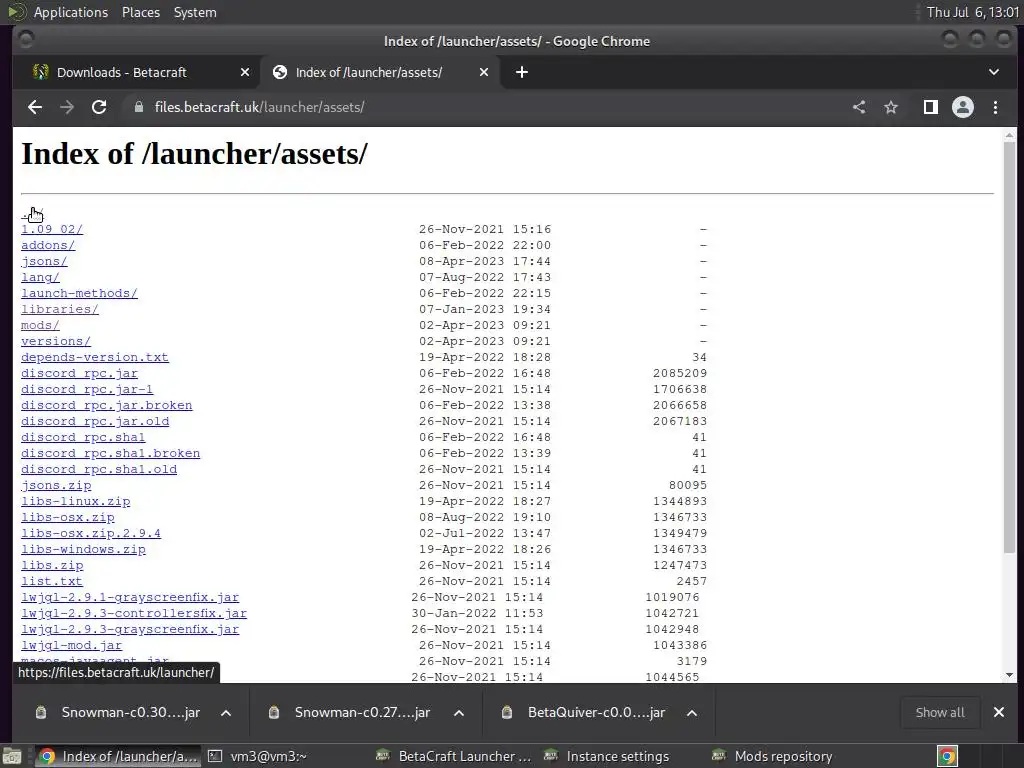The width and height of the screenshot is (1024, 768).
Task: Download discord_rpc.jar file
Action: tap(80, 374)
